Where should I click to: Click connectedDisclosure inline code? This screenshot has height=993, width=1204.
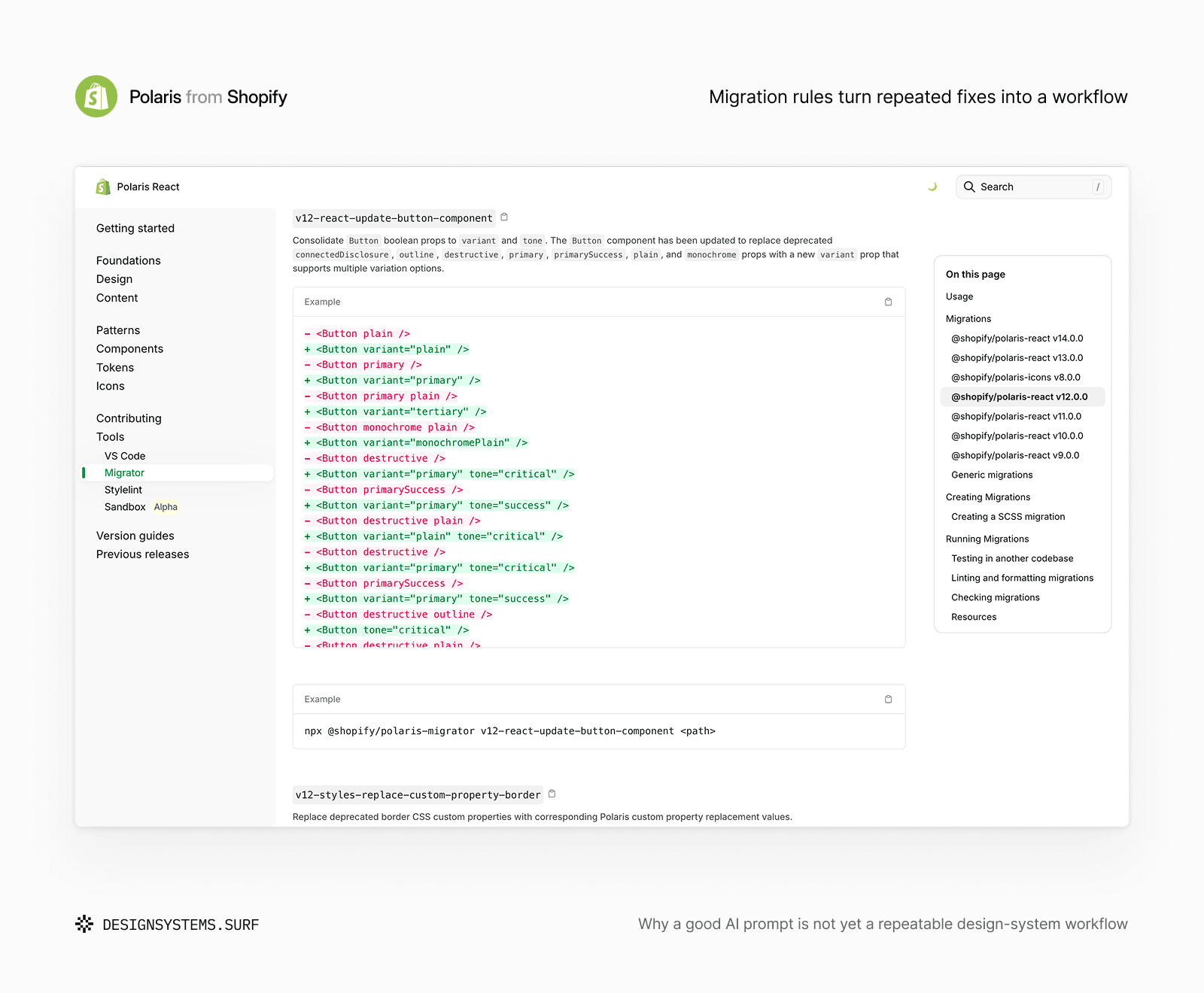[x=342, y=255]
